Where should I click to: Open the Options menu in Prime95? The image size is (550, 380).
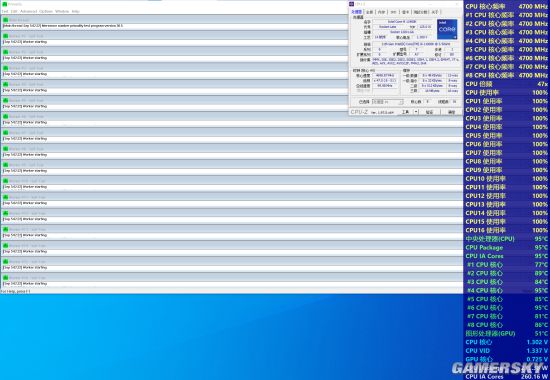[x=46, y=12]
